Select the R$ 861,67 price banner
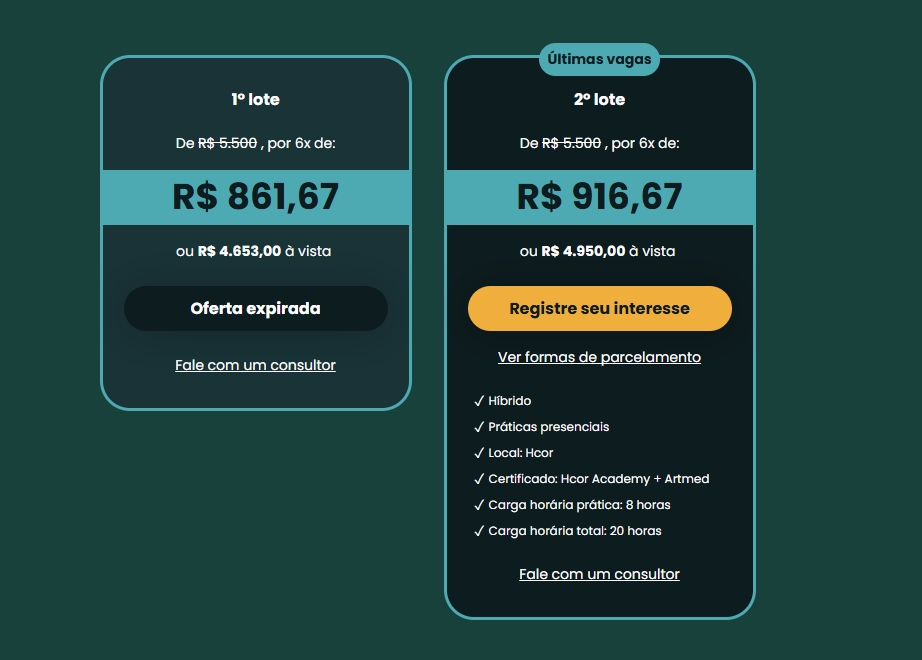Image resolution: width=922 pixels, height=660 pixels. (256, 197)
